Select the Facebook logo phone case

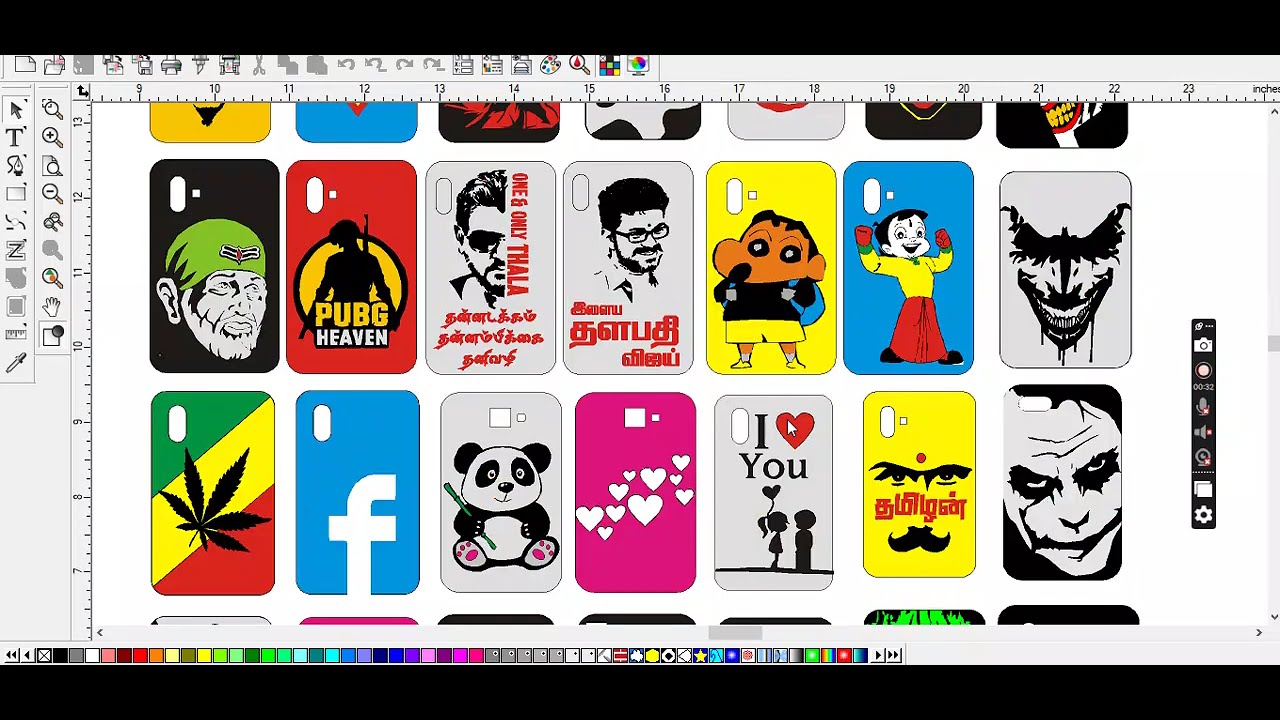click(357, 493)
